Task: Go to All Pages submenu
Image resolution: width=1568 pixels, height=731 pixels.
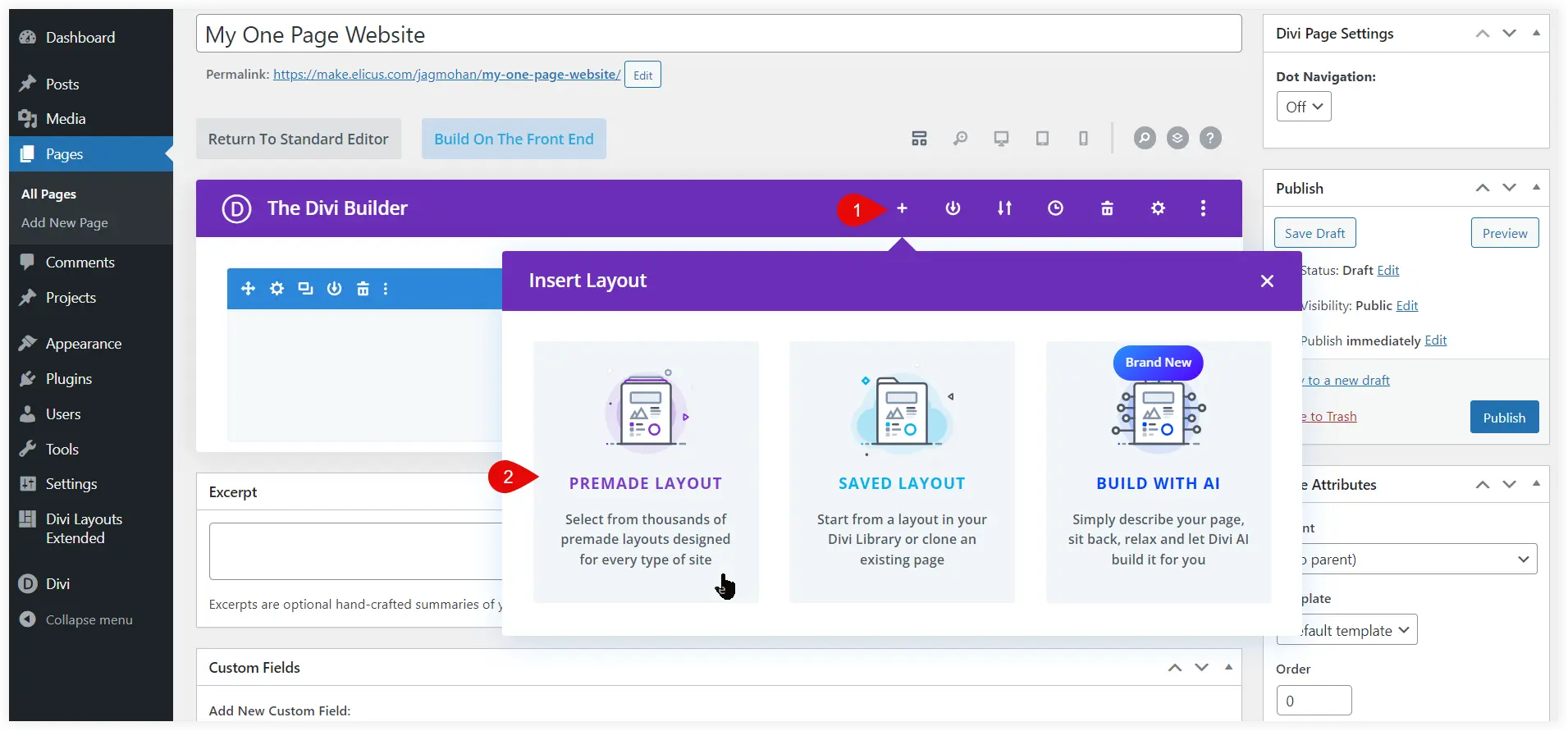Action: (x=48, y=194)
